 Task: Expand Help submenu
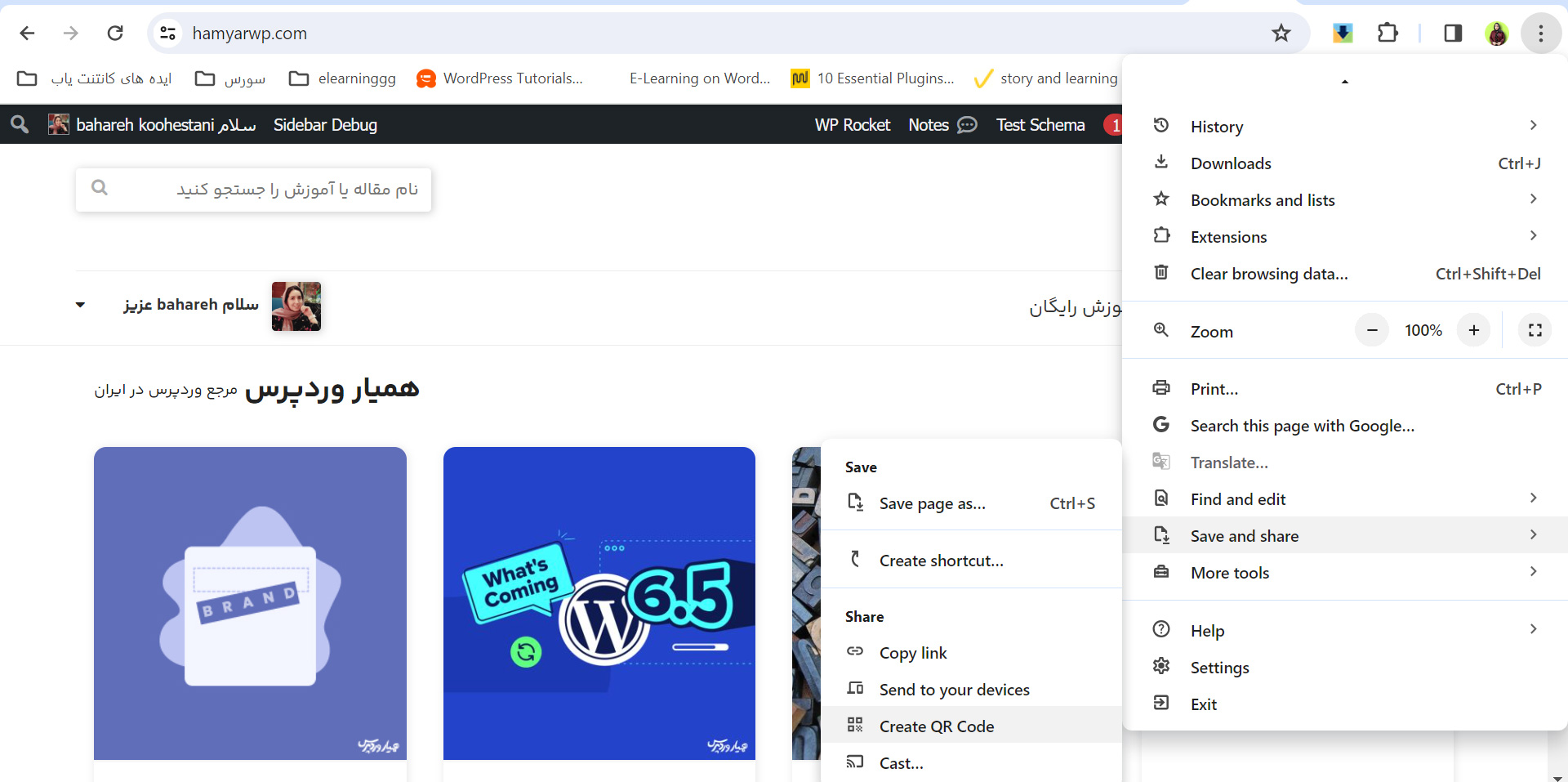tap(1345, 630)
